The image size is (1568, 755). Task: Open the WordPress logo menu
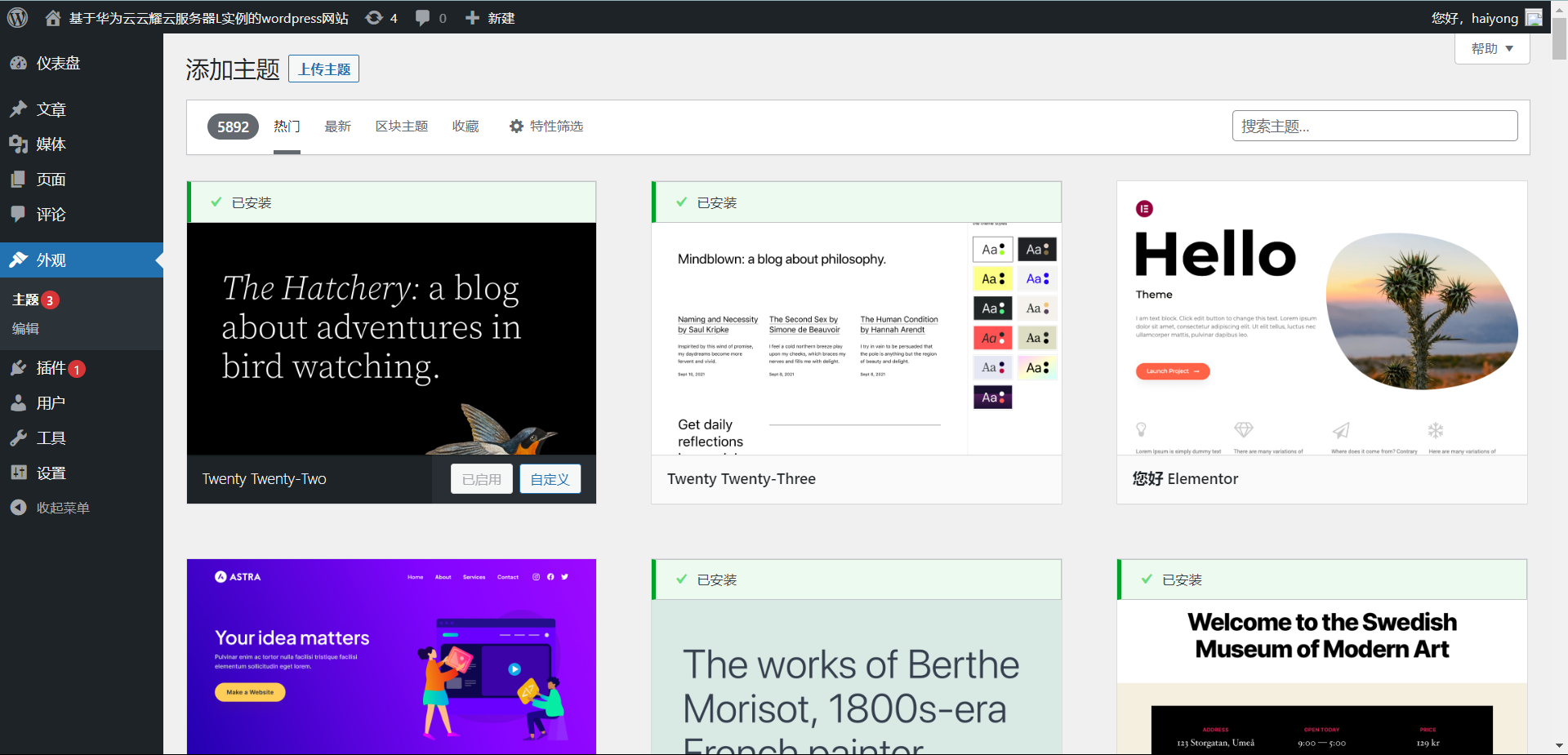point(17,18)
